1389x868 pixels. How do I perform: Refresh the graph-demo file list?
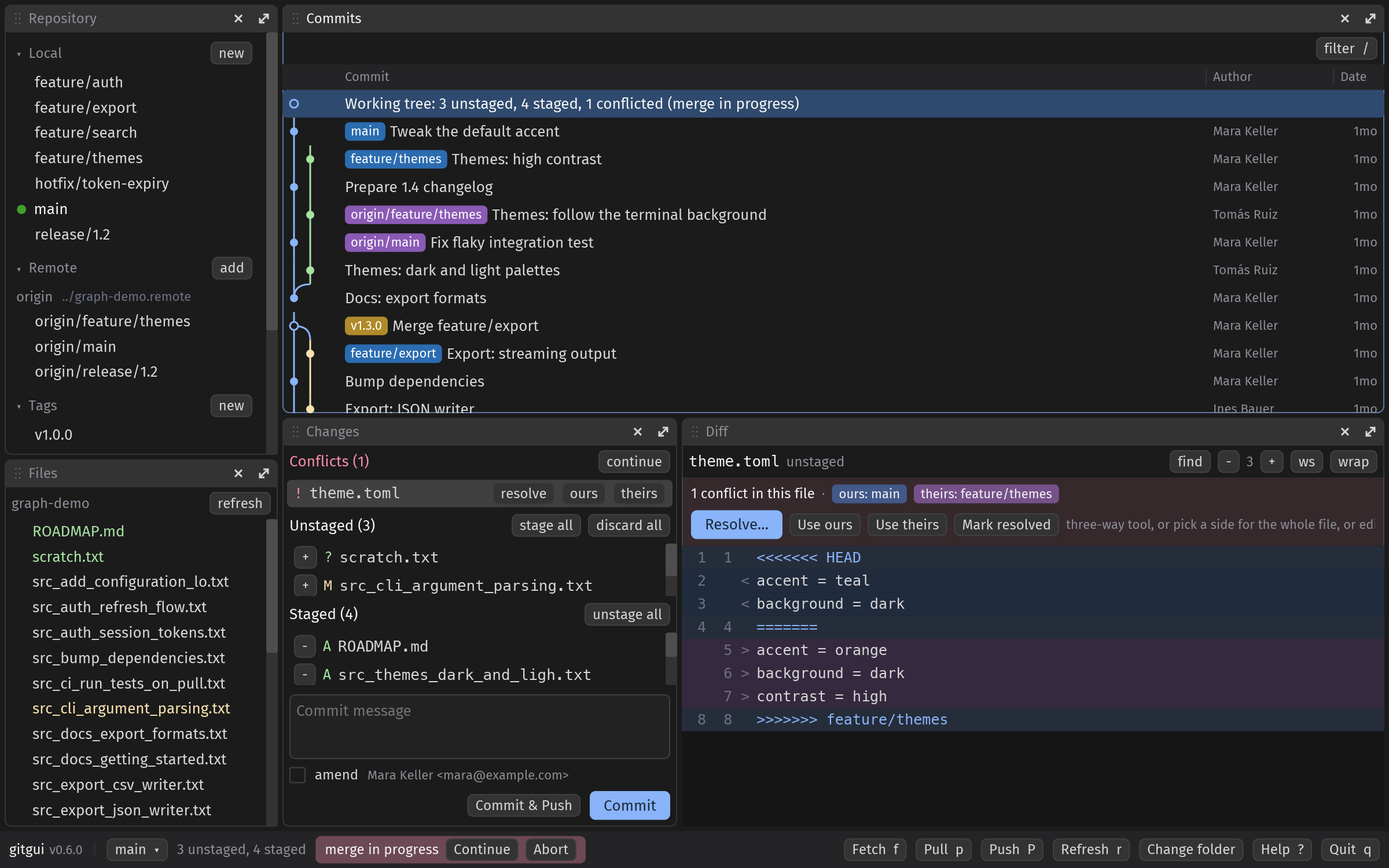240,503
